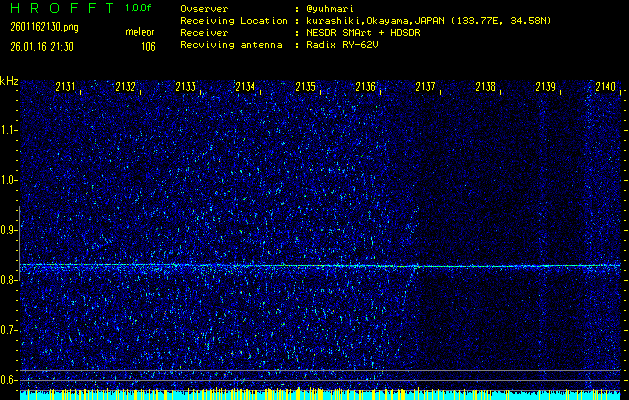Select the 2133 time tick label
The image size is (629, 400).
(x=186, y=87)
